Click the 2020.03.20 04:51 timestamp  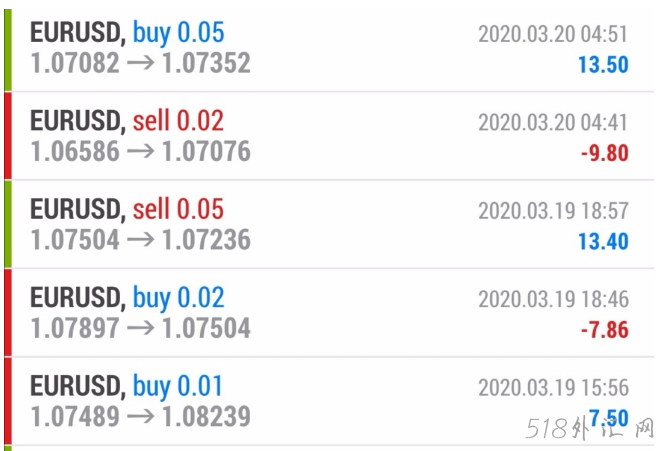[x=553, y=35]
